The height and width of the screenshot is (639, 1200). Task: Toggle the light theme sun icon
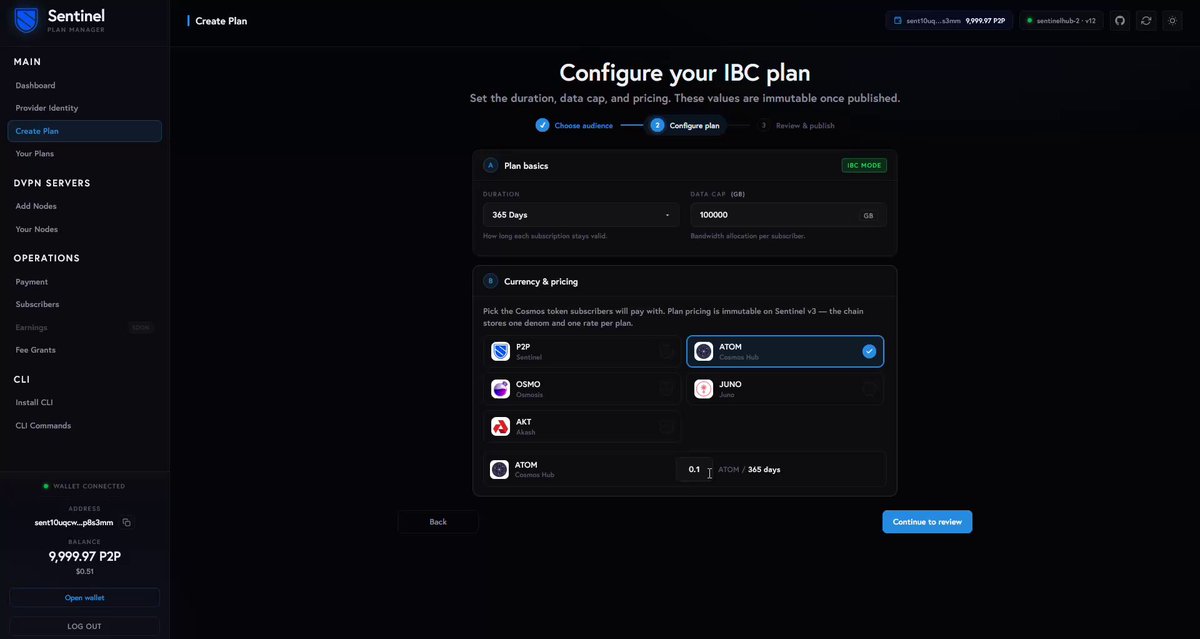coord(1173,20)
